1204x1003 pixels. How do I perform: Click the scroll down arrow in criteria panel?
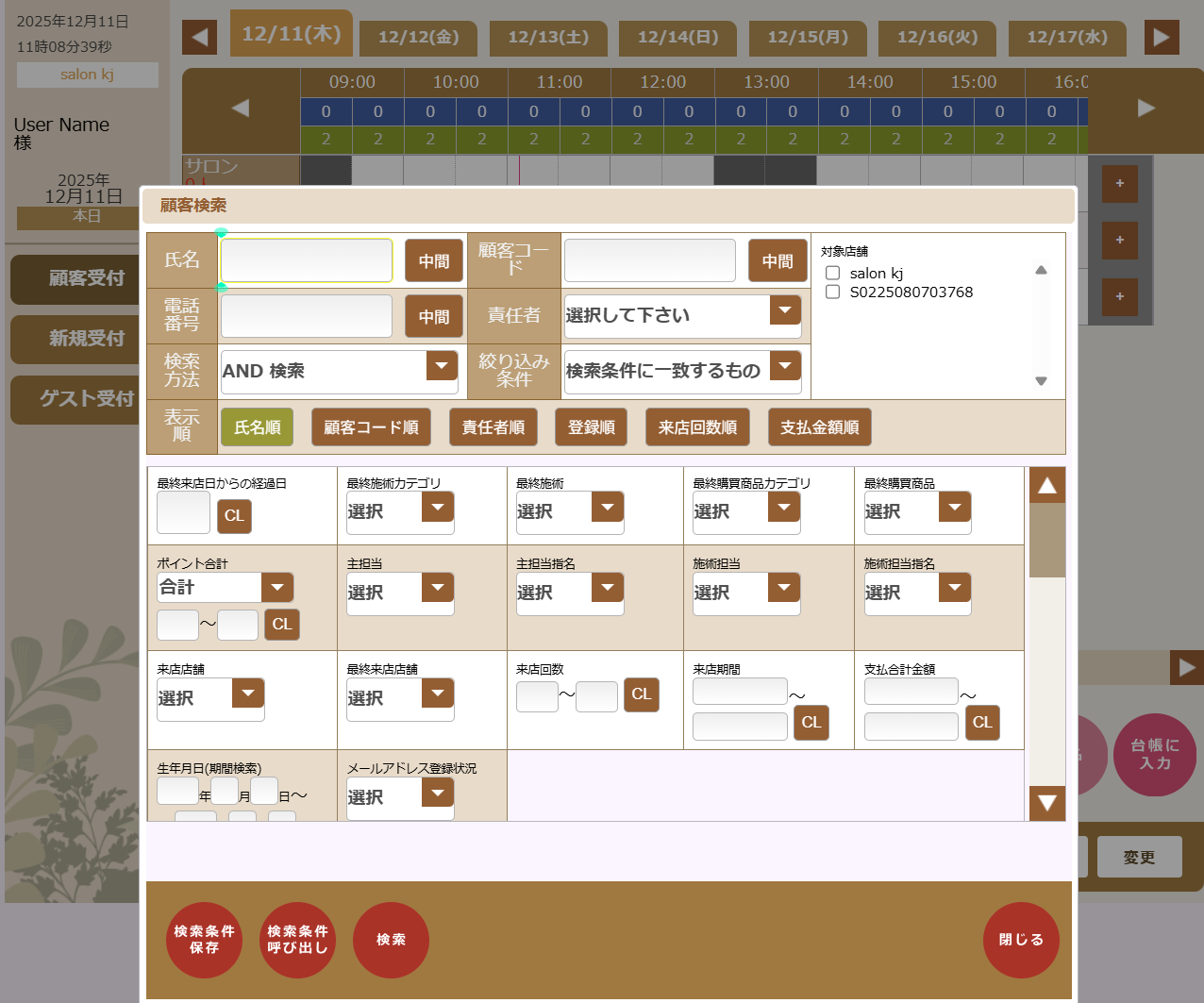click(1046, 803)
